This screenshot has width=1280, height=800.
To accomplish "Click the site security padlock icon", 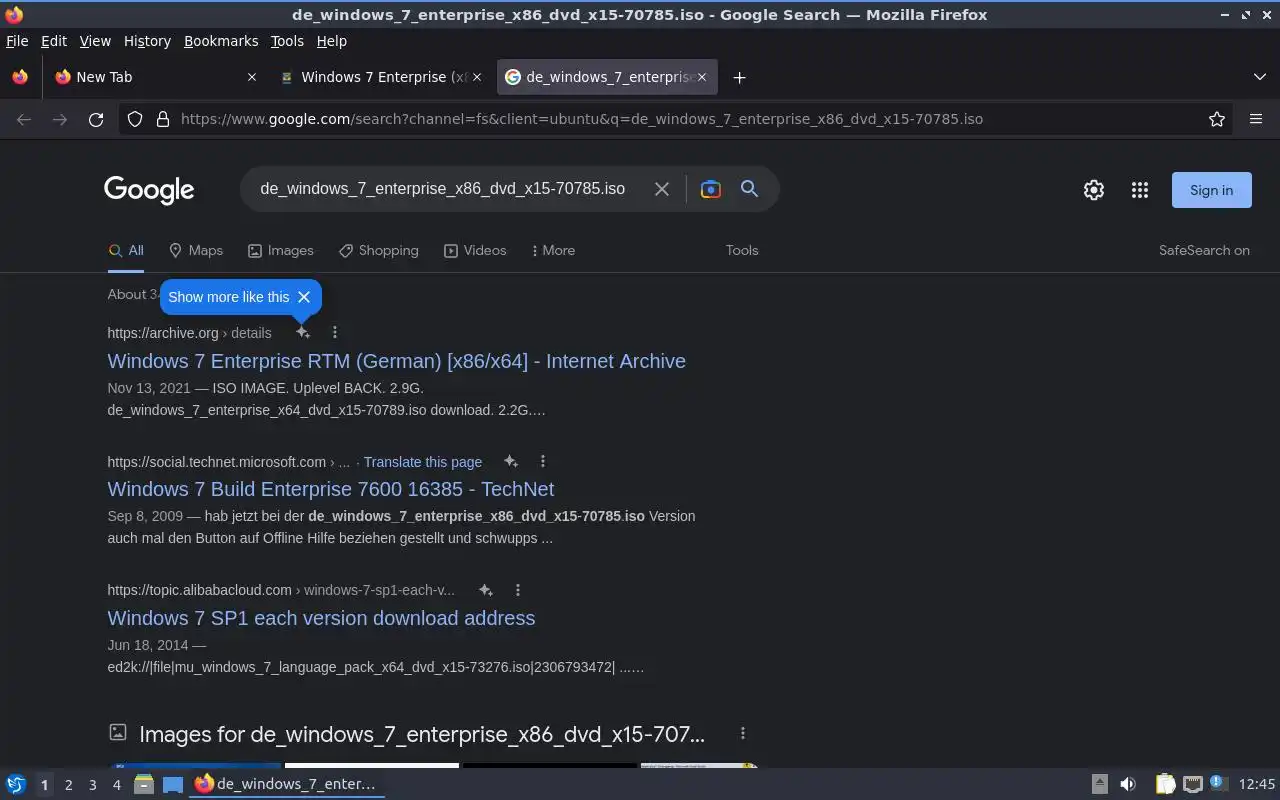I will click(x=163, y=119).
